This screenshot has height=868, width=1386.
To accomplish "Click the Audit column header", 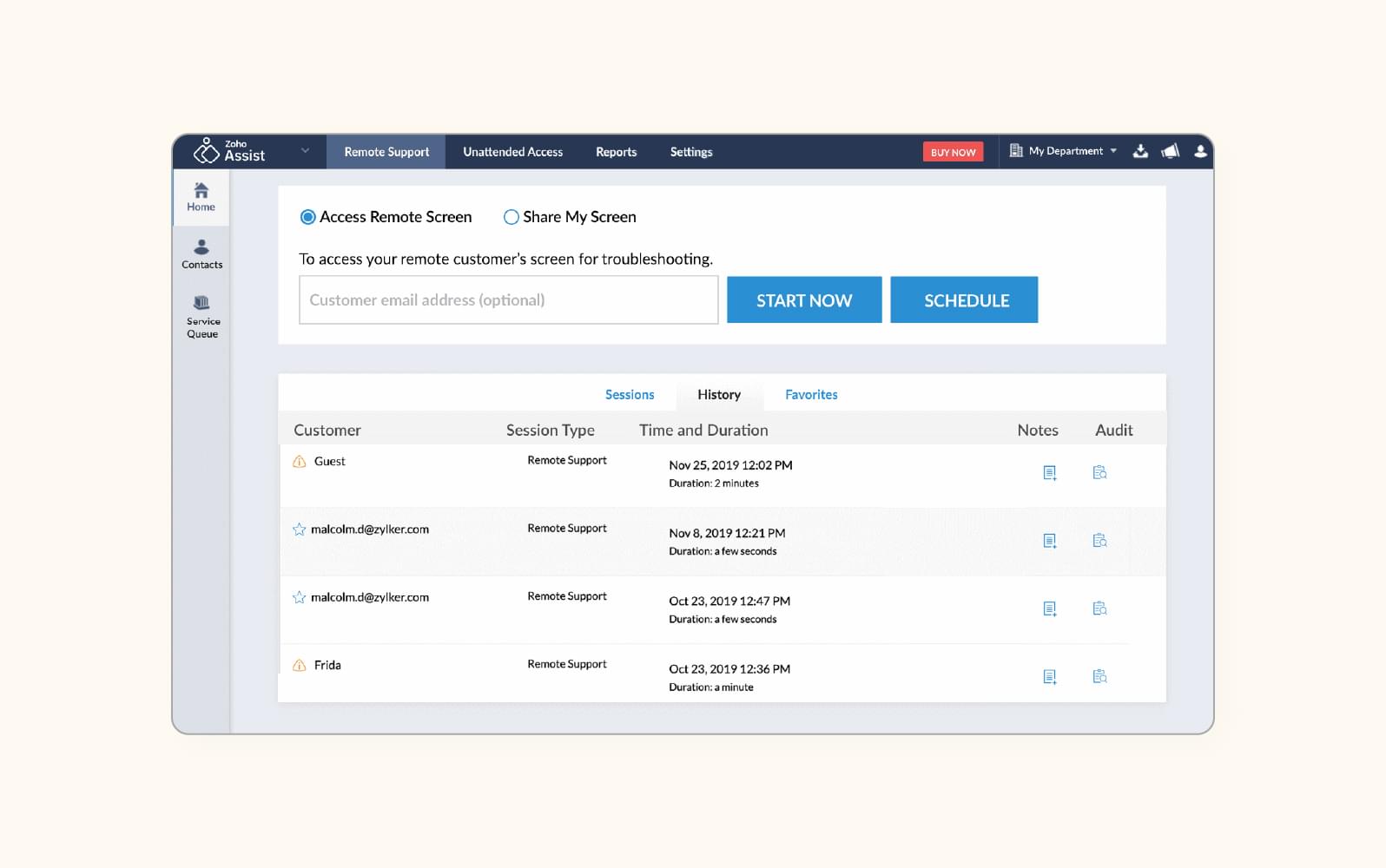I will (x=1113, y=430).
